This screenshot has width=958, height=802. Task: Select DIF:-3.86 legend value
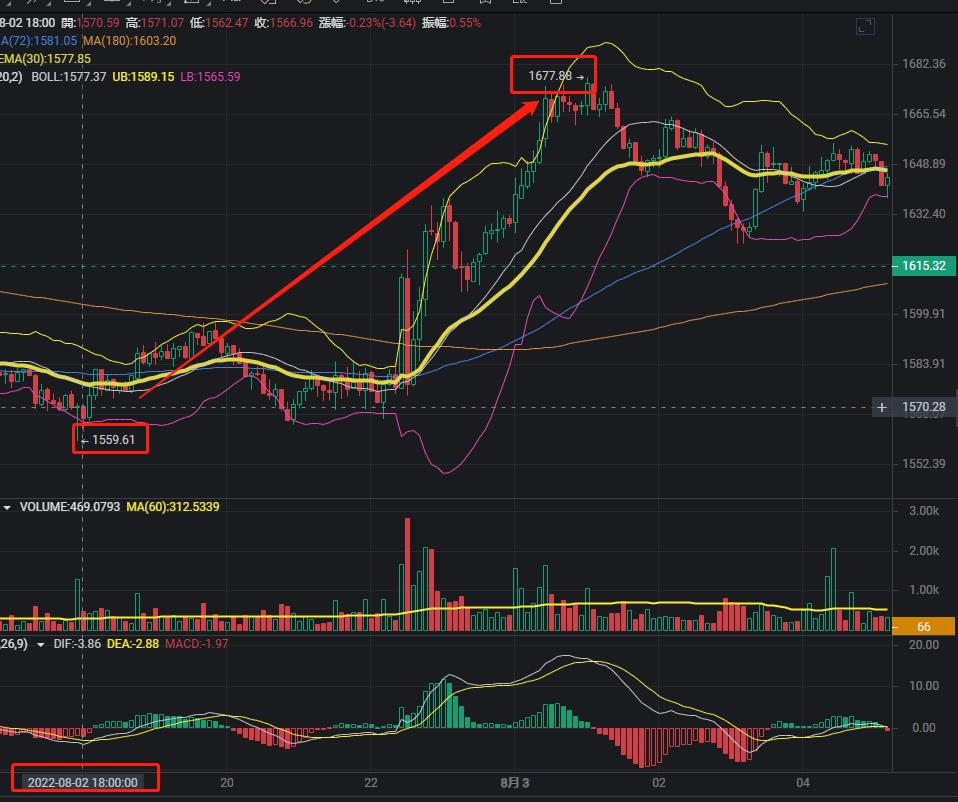coord(77,644)
